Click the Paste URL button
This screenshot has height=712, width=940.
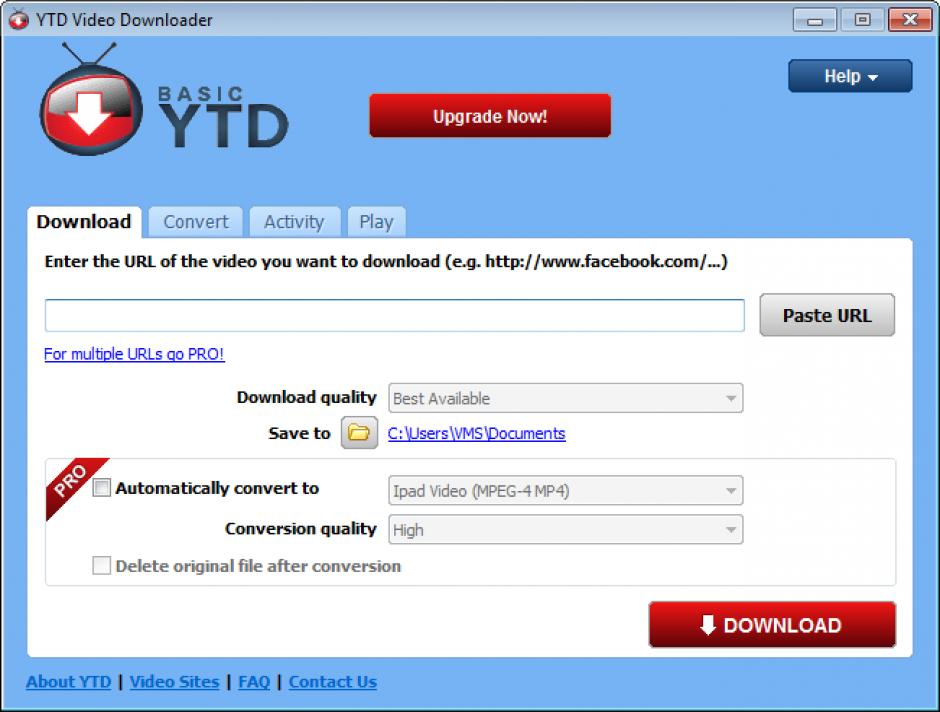pyautogui.click(x=827, y=315)
